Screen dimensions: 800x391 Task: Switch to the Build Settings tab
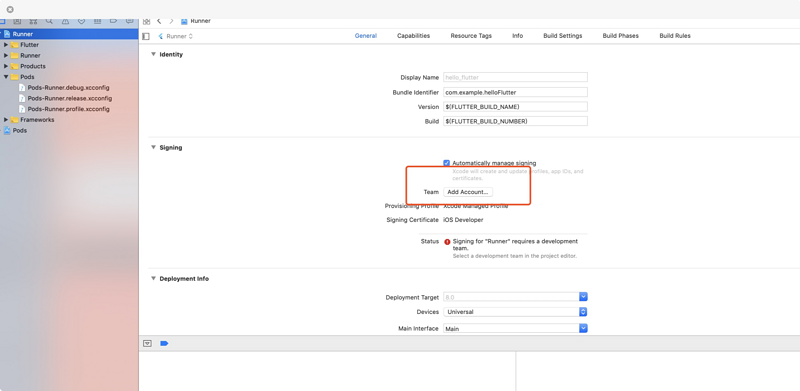(x=562, y=36)
